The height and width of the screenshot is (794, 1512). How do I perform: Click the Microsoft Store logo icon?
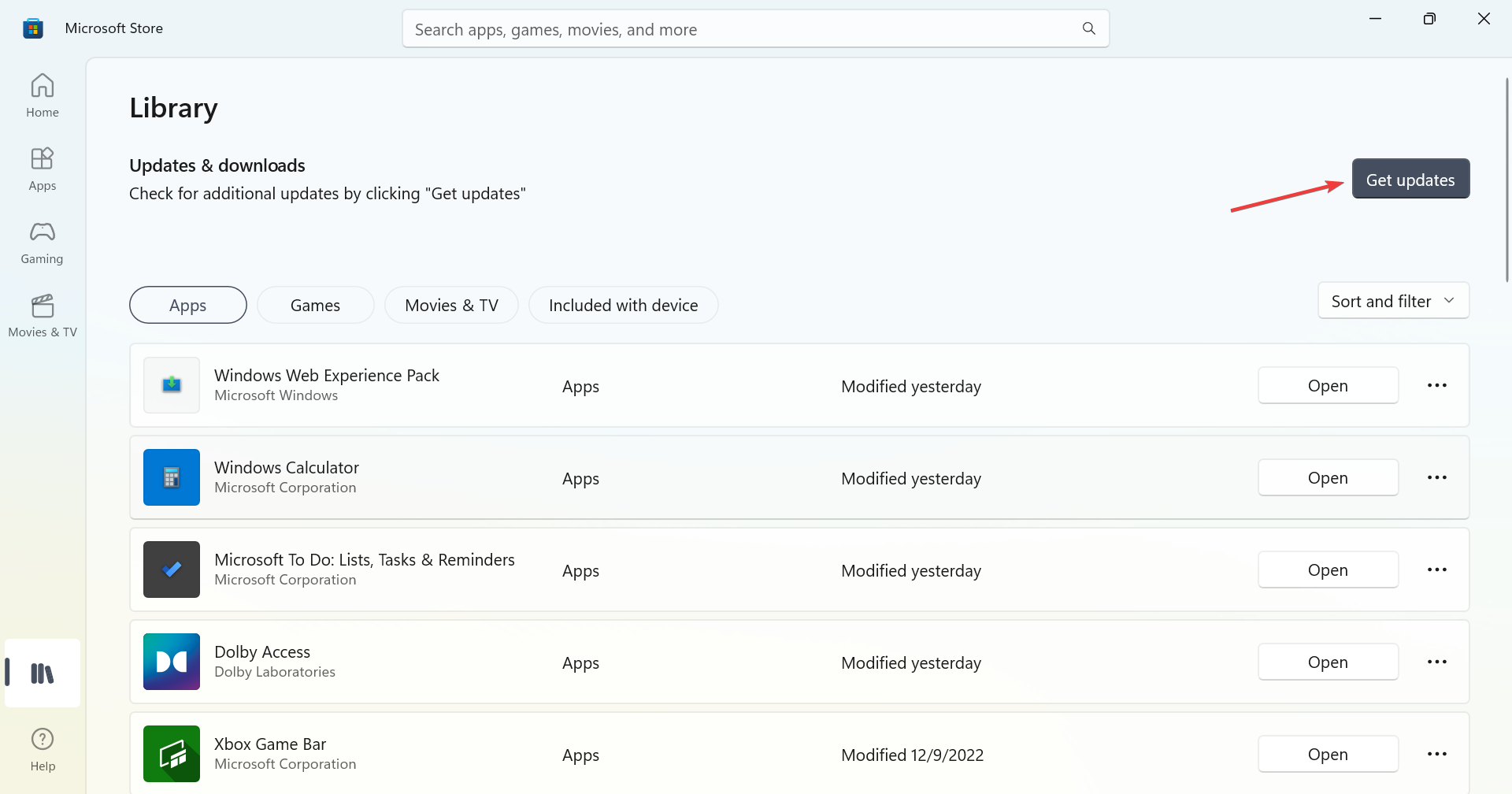coord(33,28)
